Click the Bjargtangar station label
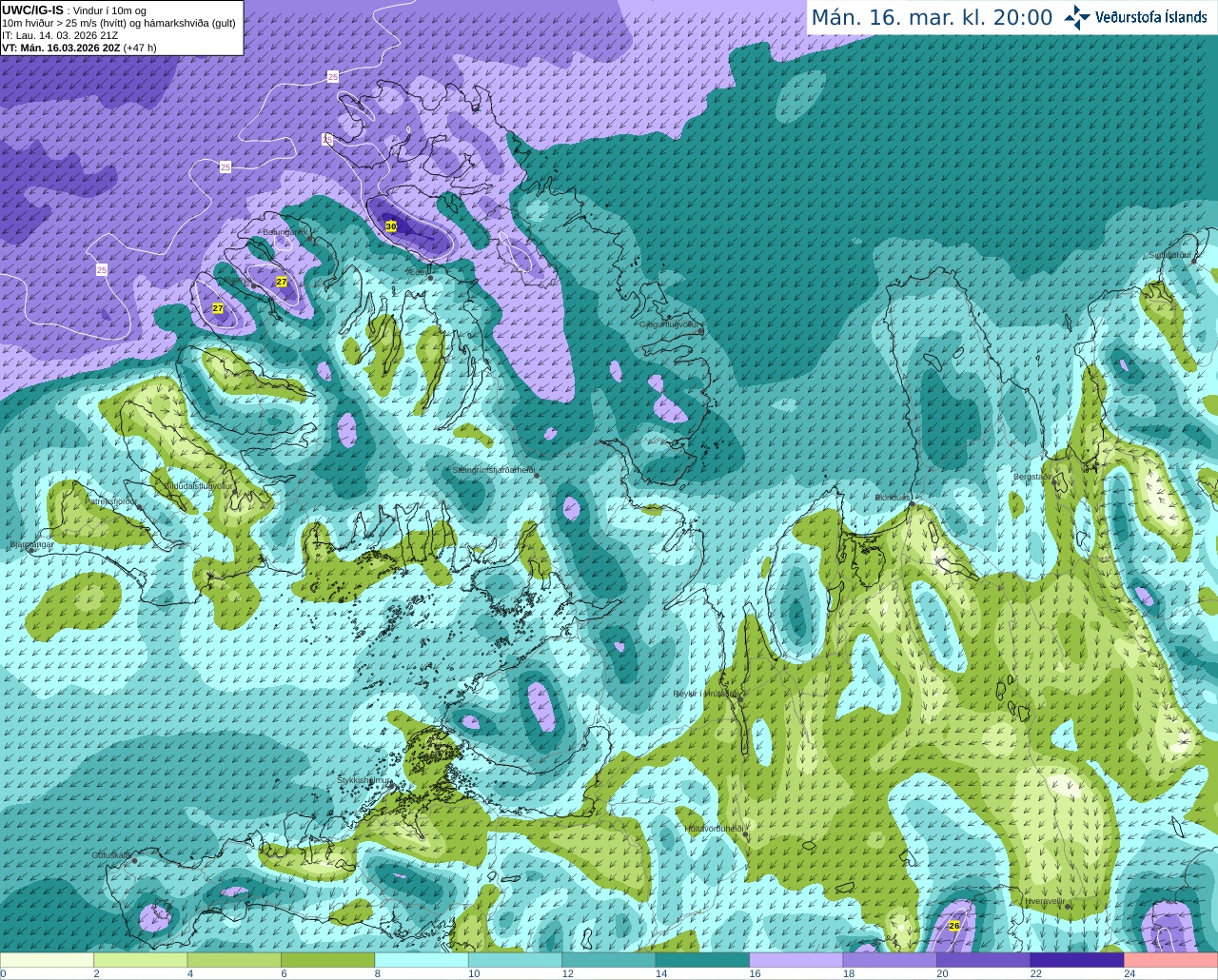This screenshot has width=1218, height=980. (31, 545)
